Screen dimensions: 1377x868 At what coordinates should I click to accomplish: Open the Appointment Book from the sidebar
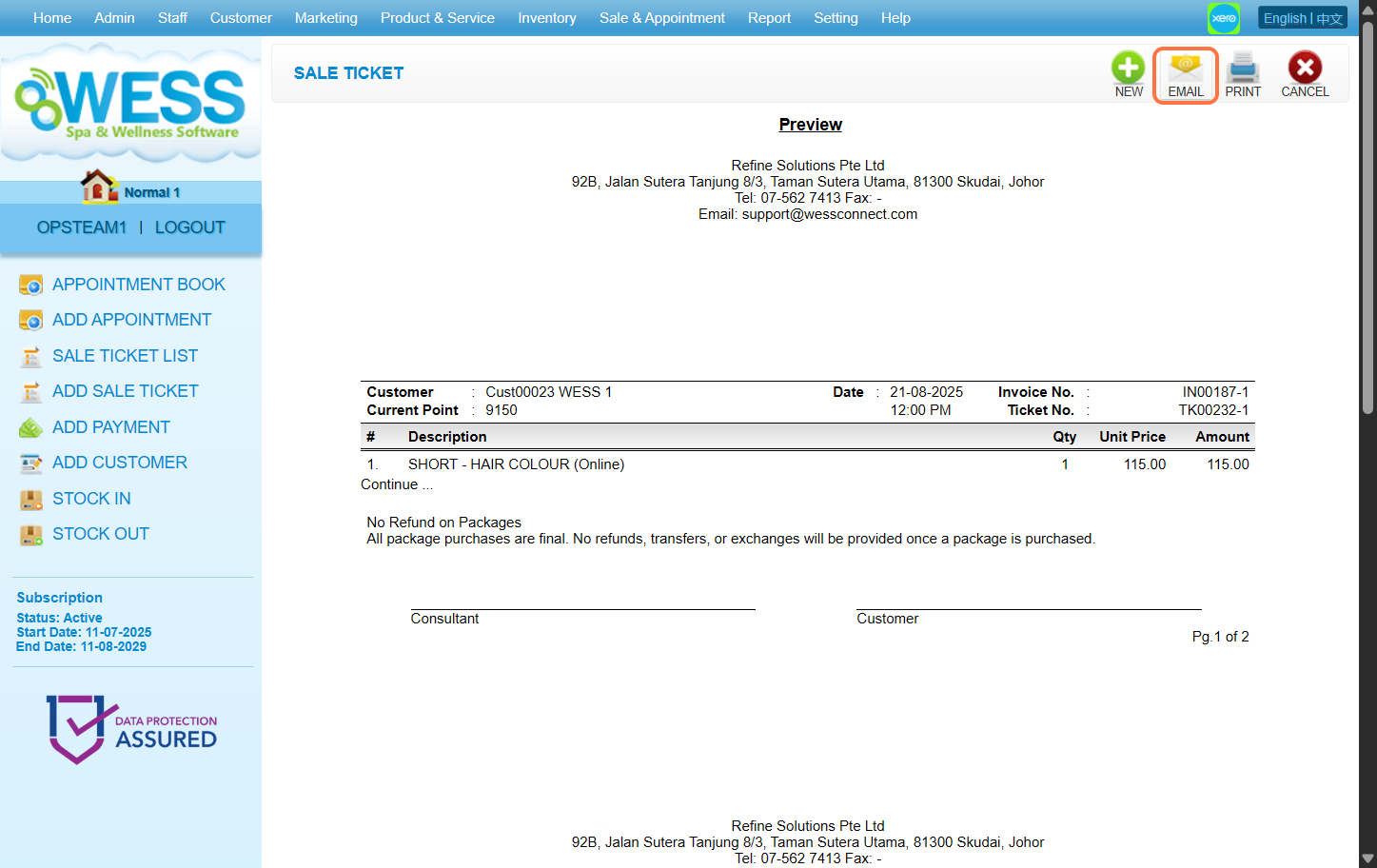(x=138, y=285)
